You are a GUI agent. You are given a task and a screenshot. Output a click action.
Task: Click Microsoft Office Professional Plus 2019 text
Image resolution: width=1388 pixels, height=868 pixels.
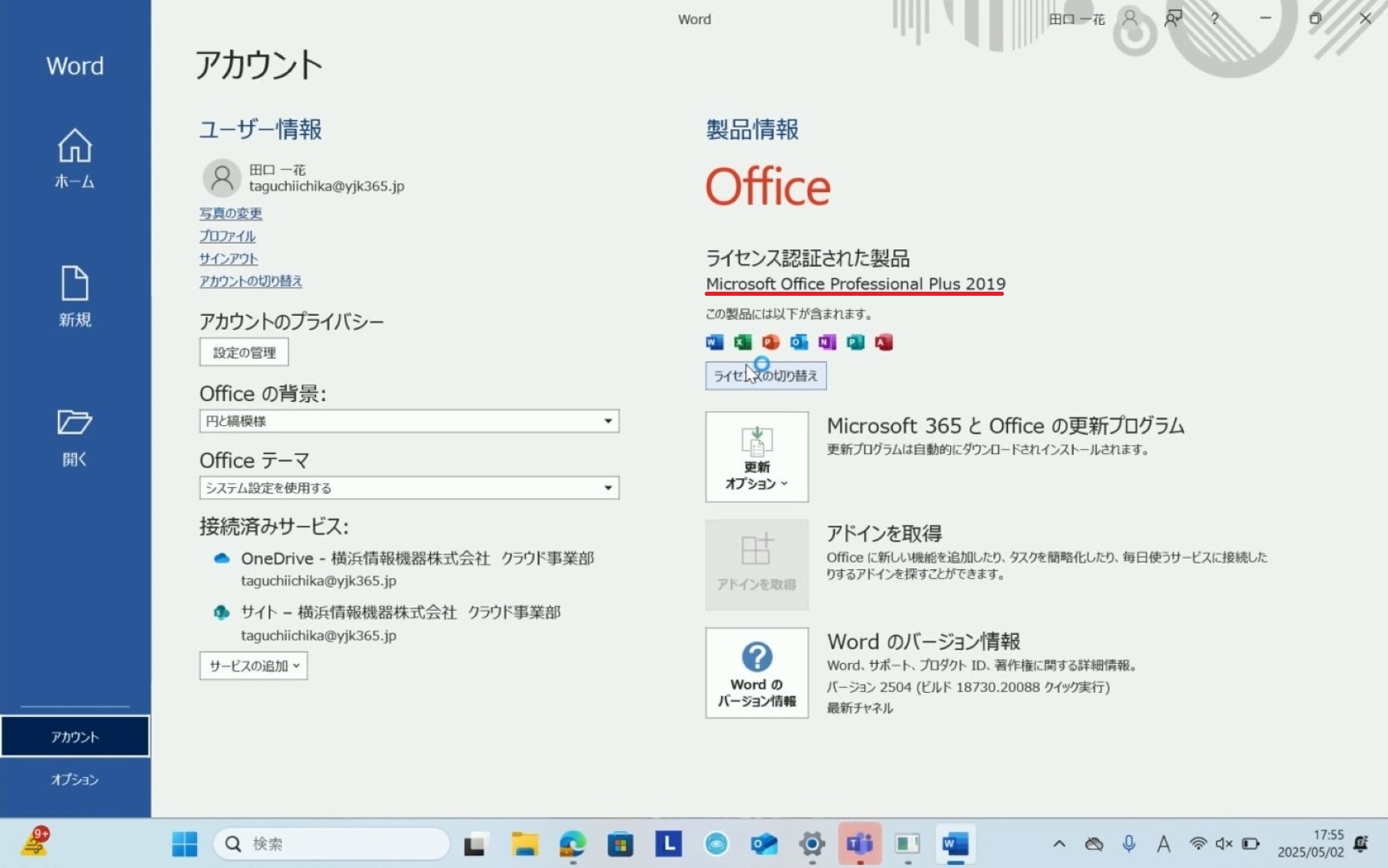coord(855,284)
